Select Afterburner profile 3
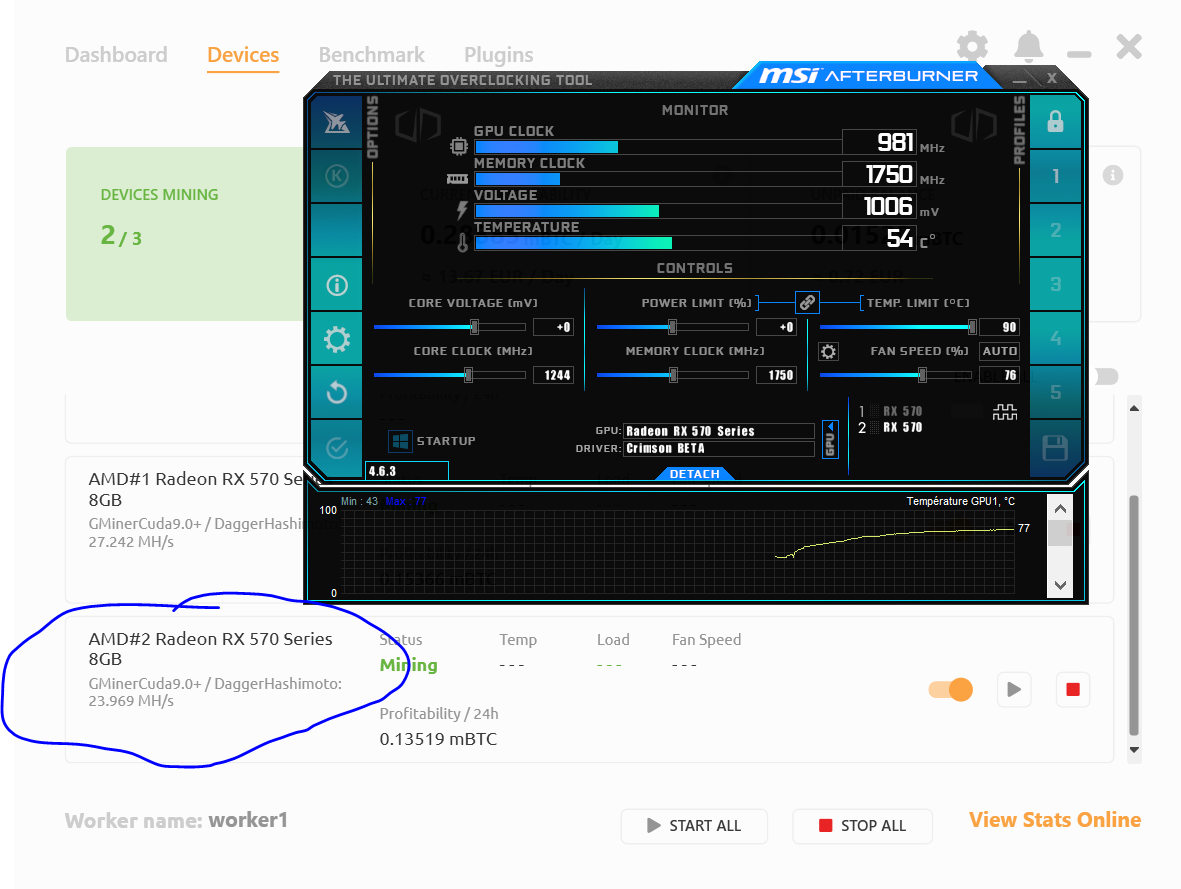This screenshot has width=1181, height=889. 1055,285
